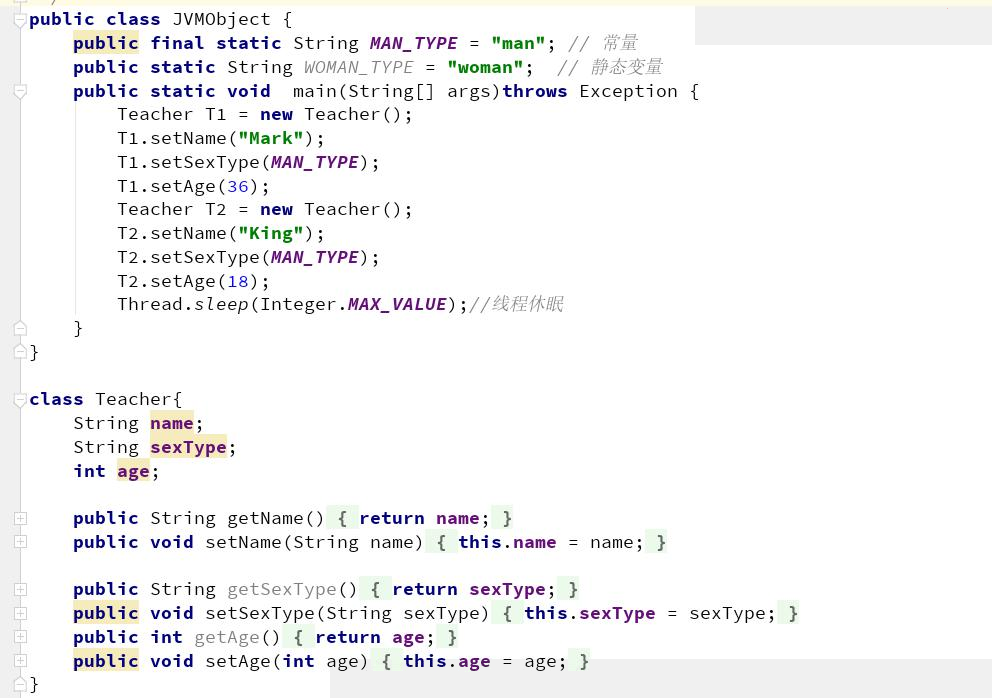Click the highlighted age field declaration
Viewport: 992px width, 698px height.
pyautogui.click(x=133, y=471)
